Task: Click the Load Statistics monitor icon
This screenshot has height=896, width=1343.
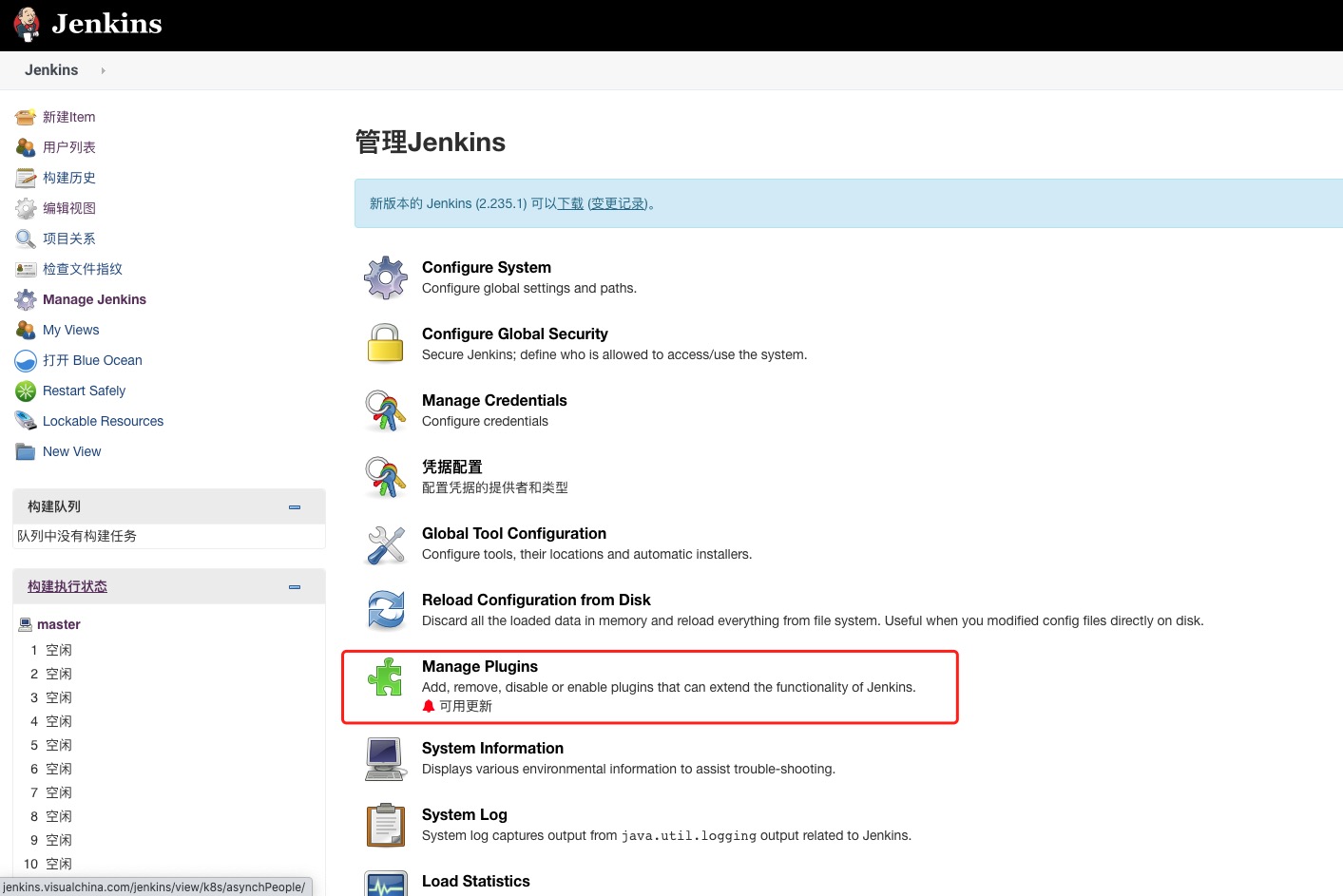Action: (386, 884)
